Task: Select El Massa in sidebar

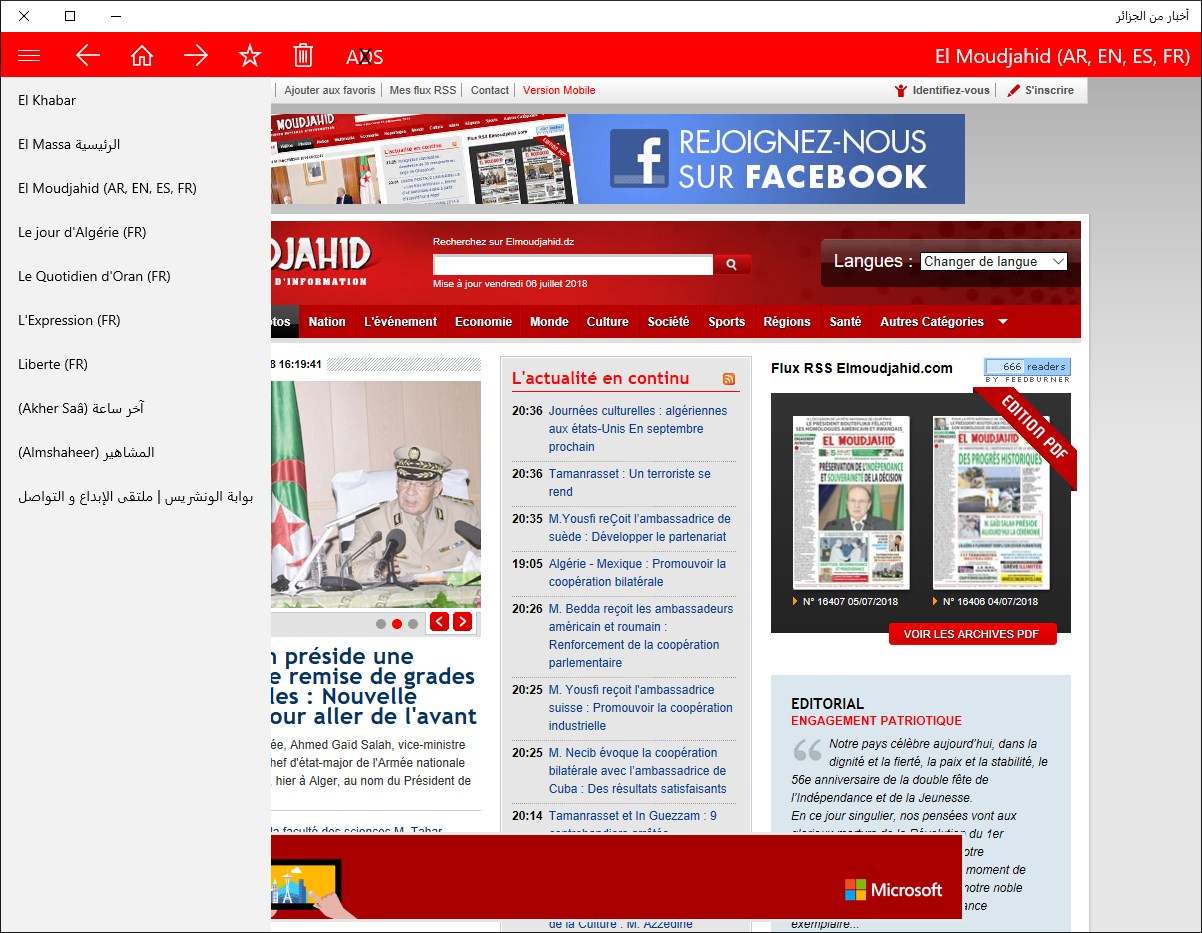Action: click(x=135, y=144)
